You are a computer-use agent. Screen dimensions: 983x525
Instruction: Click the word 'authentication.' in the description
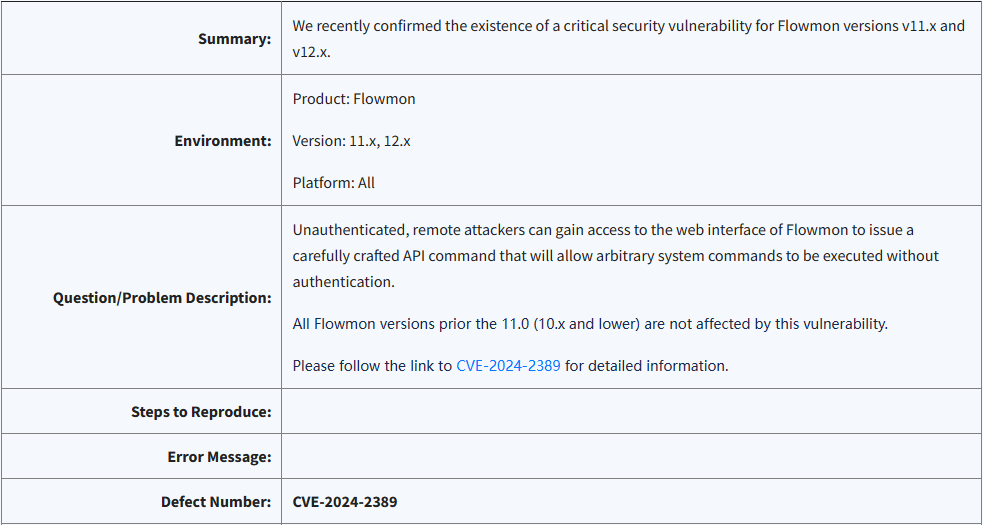tap(344, 282)
